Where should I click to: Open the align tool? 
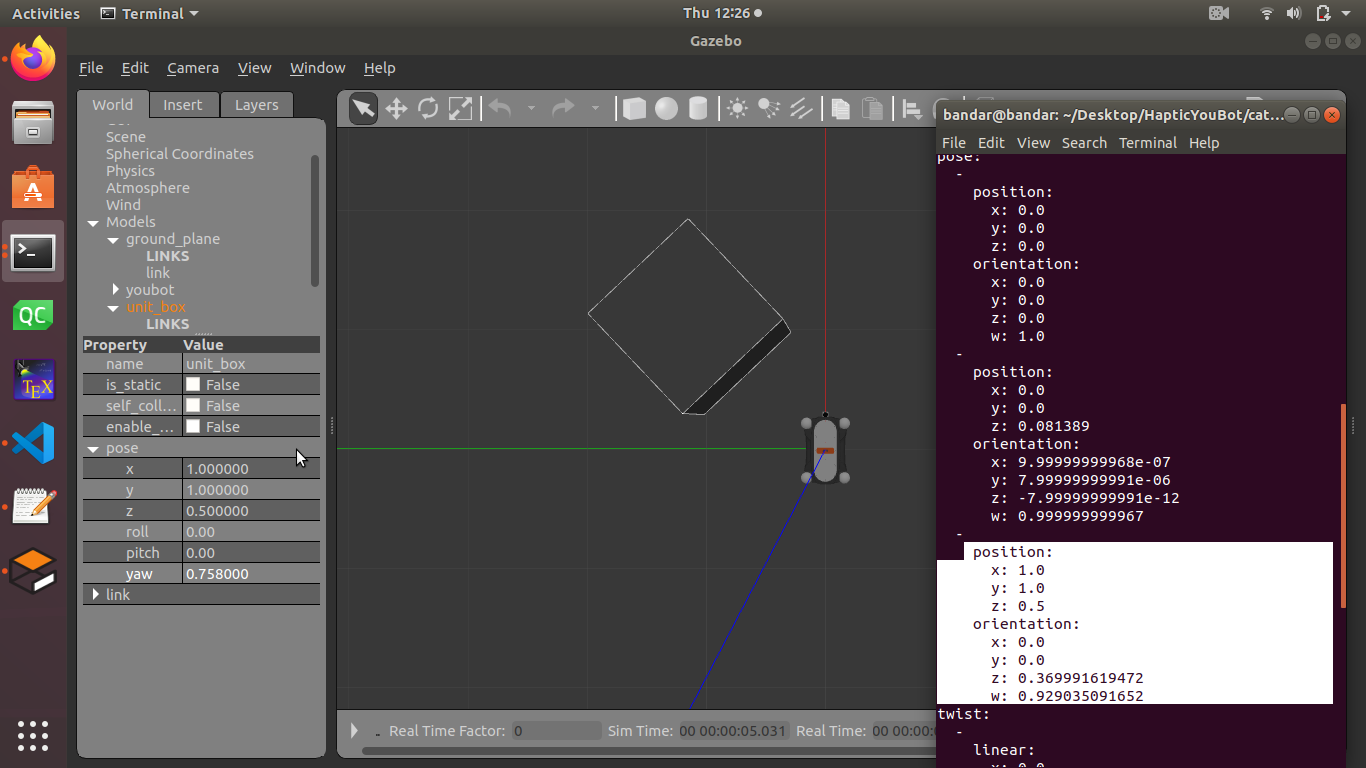tap(912, 108)
